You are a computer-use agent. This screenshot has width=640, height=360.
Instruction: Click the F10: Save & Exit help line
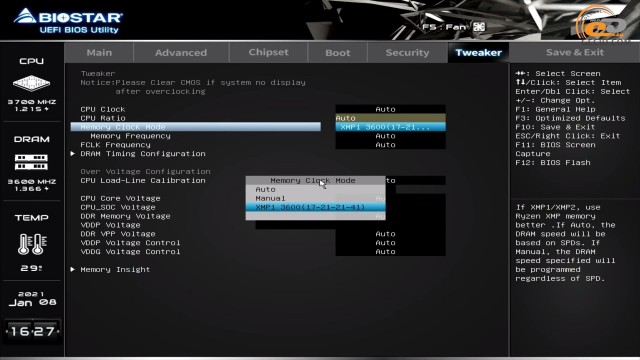555,127
